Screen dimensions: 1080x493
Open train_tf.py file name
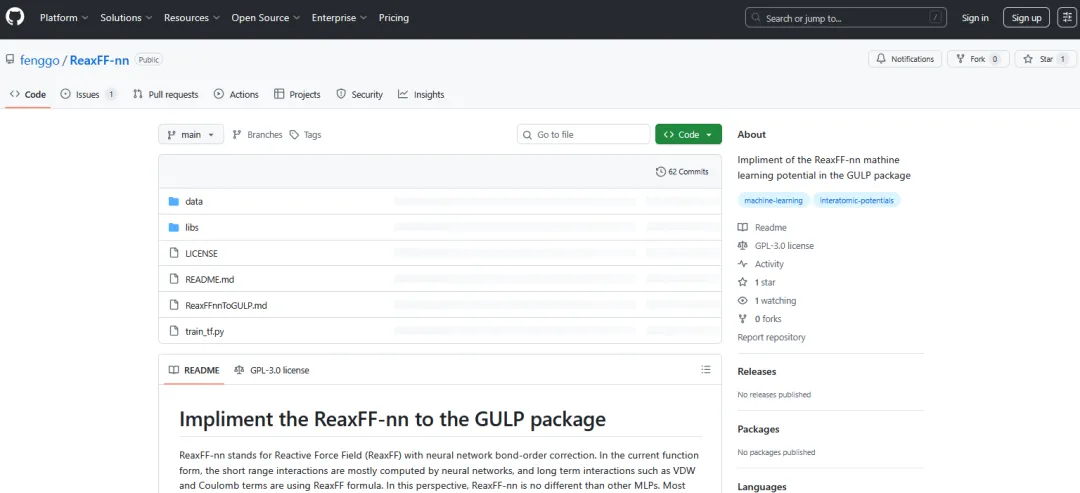[x=205, y=331]
